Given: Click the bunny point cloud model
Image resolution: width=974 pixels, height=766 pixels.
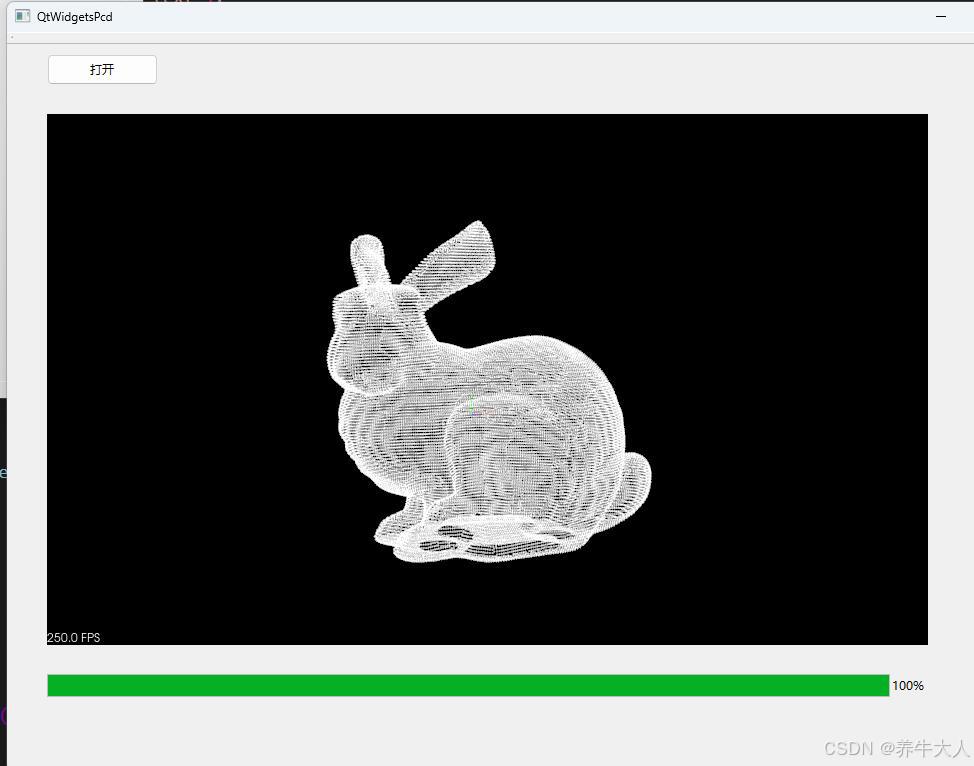Looking at the screenshot, I should (x=489, y=392).
